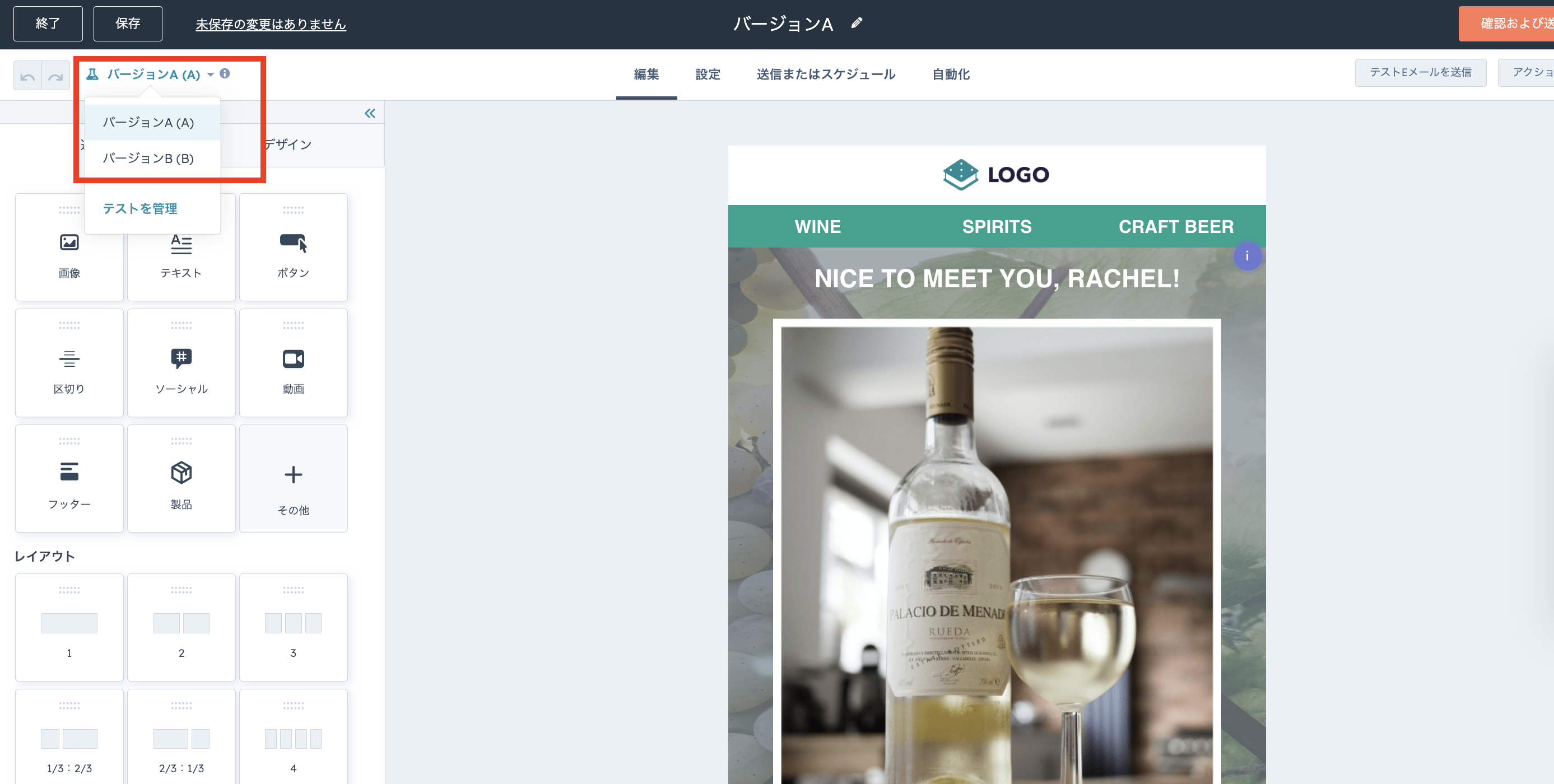The height and width of the screenshot is (784, 1554).
Task: Select バージョンB (B) from the dropdown list
Action: tap(152, 158)
